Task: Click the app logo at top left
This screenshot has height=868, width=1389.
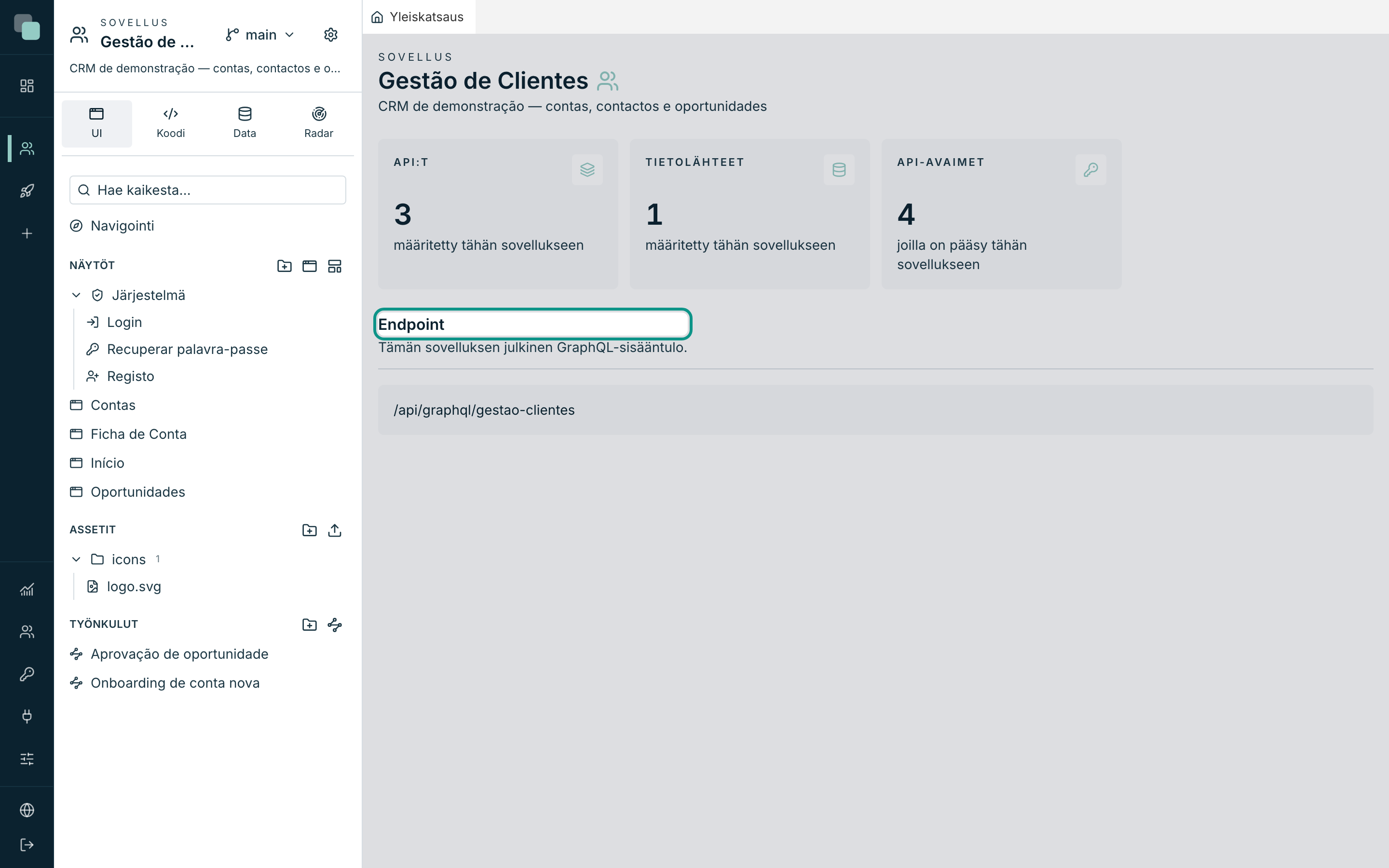Action: [x=27, y=27]
